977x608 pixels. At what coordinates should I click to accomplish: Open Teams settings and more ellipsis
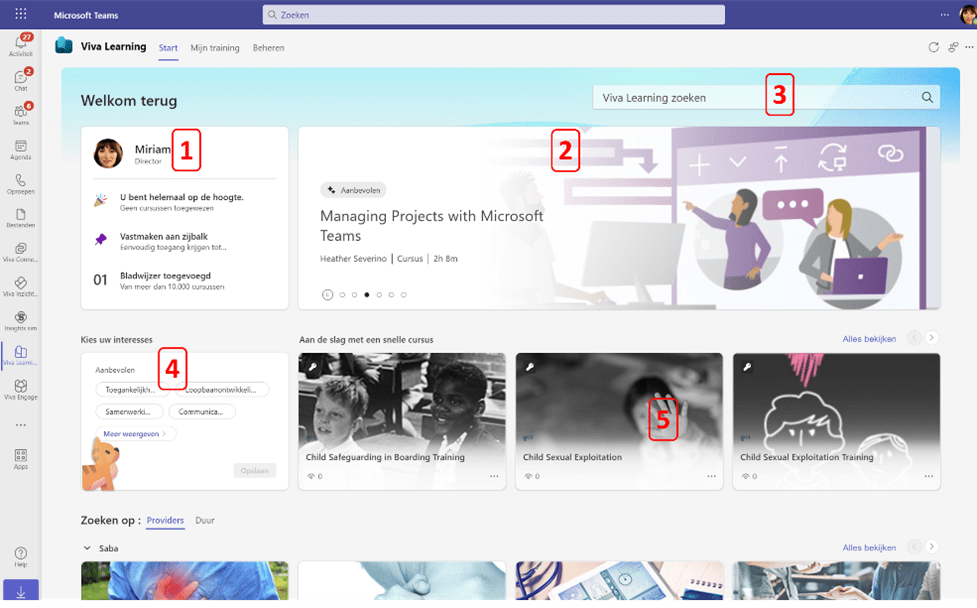[945, 14]
